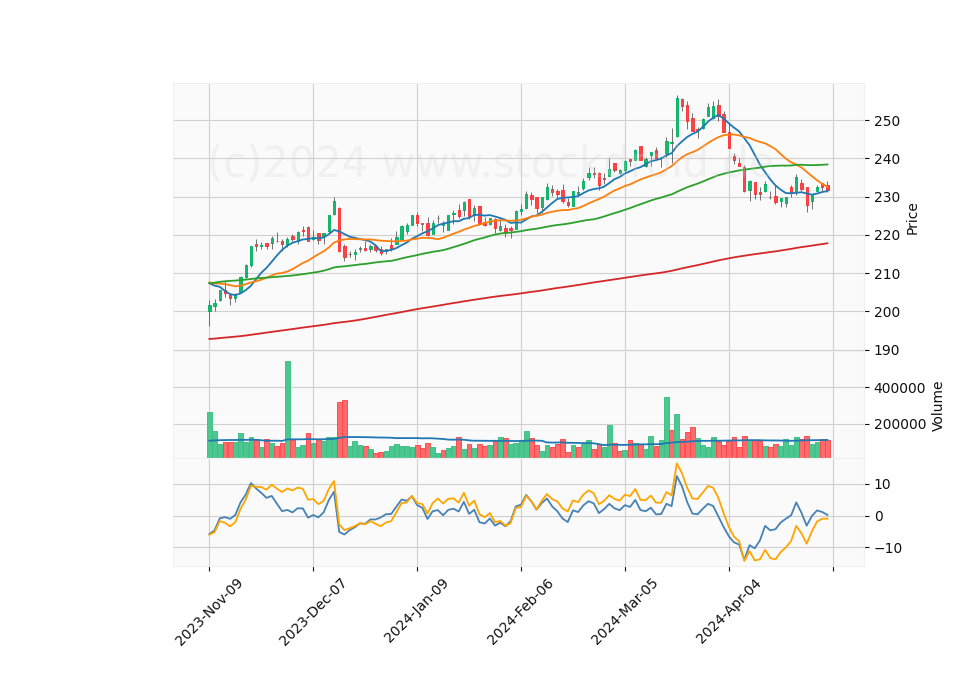Click the 250 price tick label
Viewport: 960px width, 690px height.
click(887, 121)
